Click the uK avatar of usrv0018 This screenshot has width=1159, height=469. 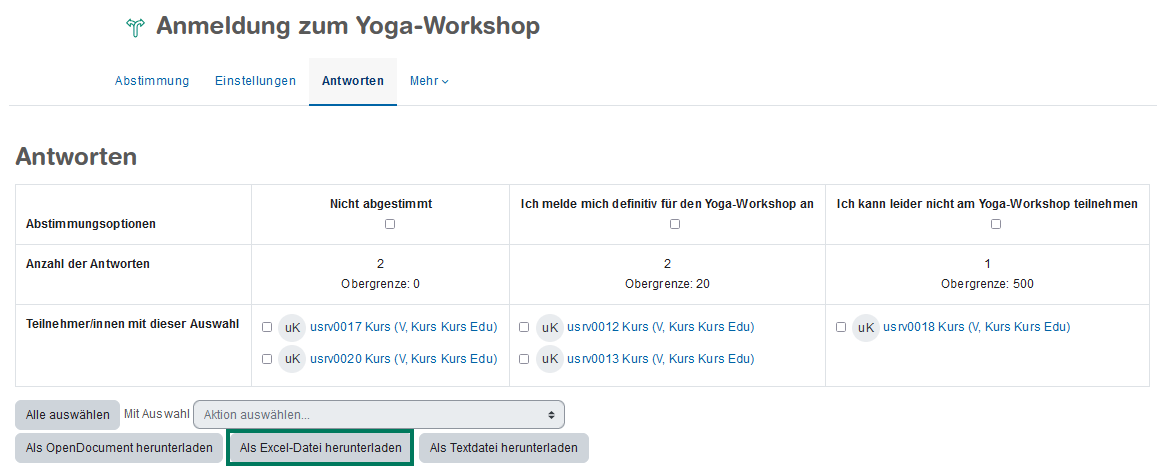[865, 327]
